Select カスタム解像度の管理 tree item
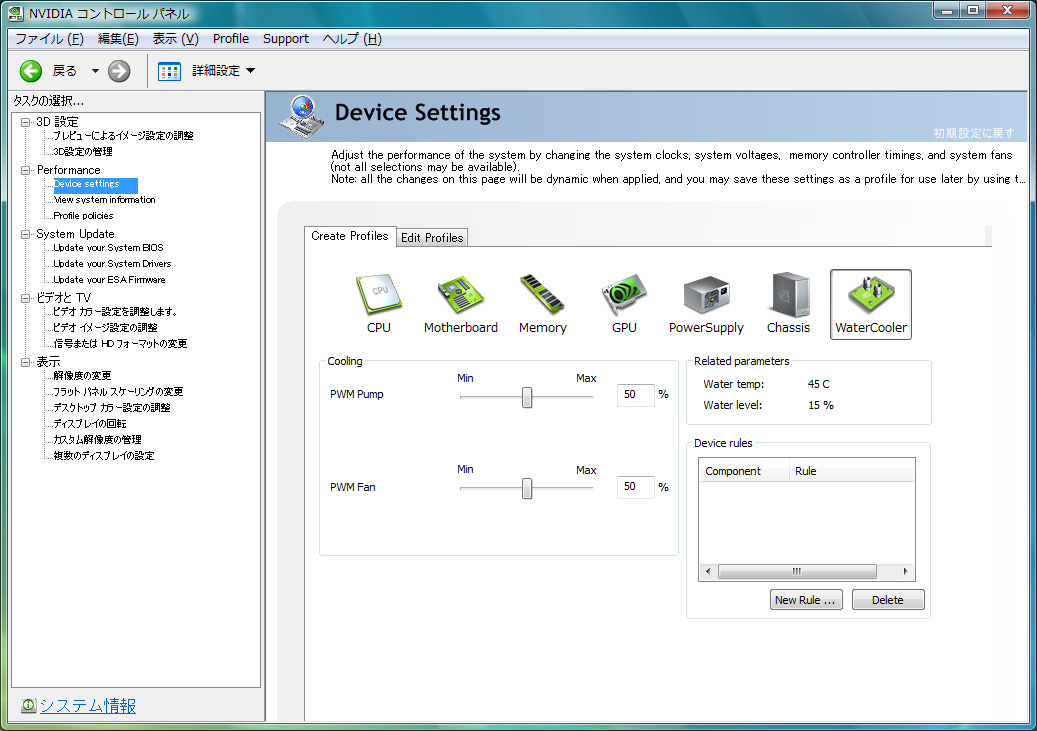1037x731 pixels. 97,439
